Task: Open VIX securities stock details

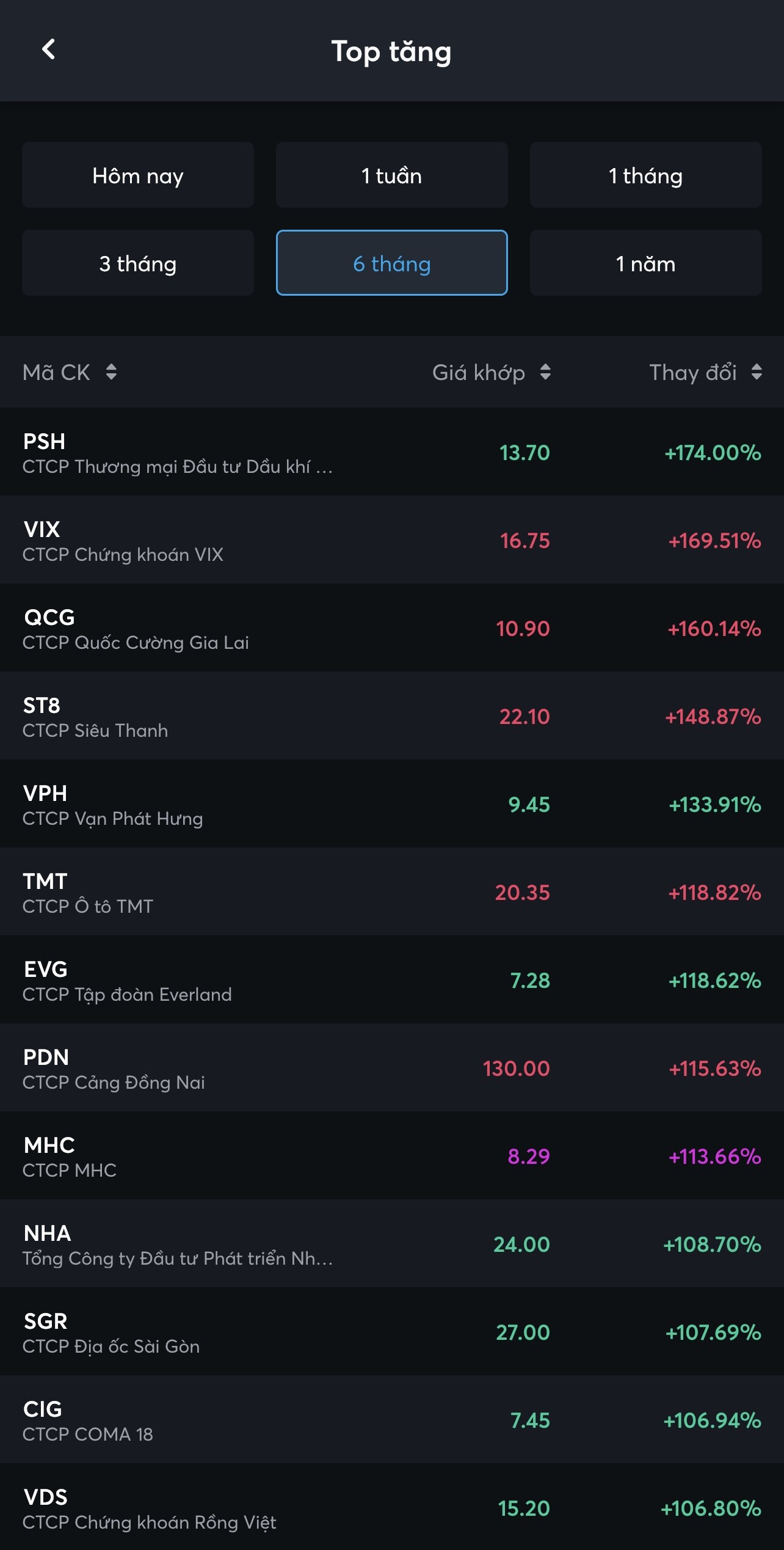Action: (391, 540)
